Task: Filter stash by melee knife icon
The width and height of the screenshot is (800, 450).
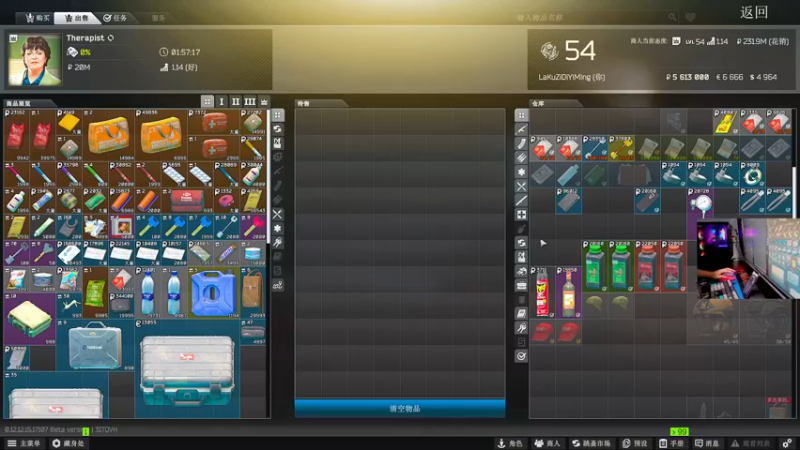Action: 521,200
